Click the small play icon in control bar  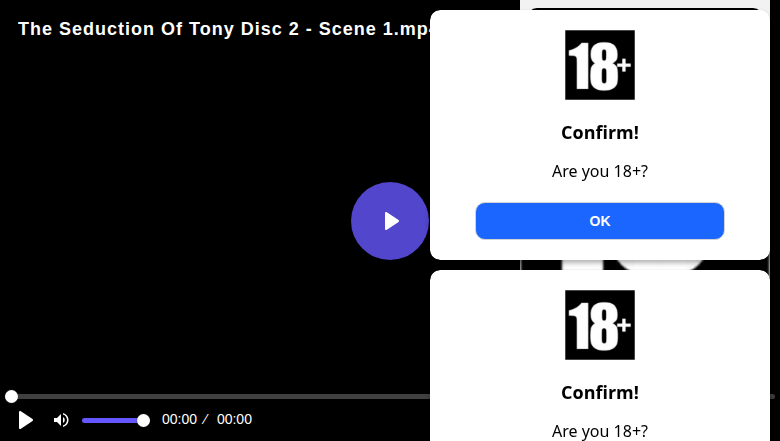pos(25,420)
